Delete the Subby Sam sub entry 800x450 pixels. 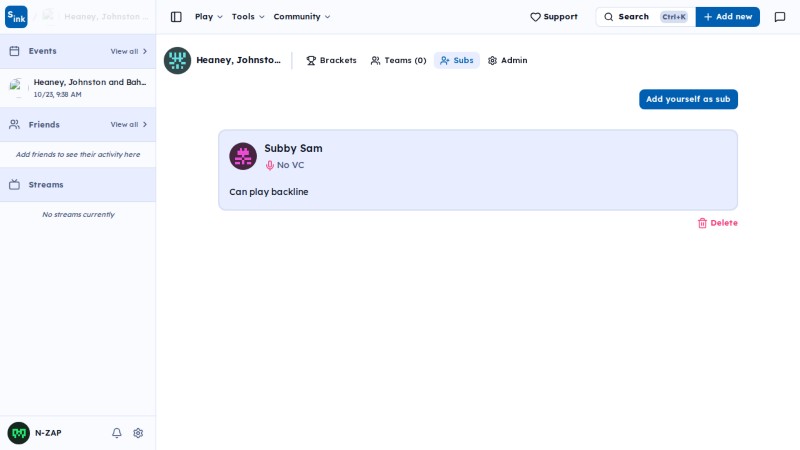pyautogui.click(x=717, y=223)
